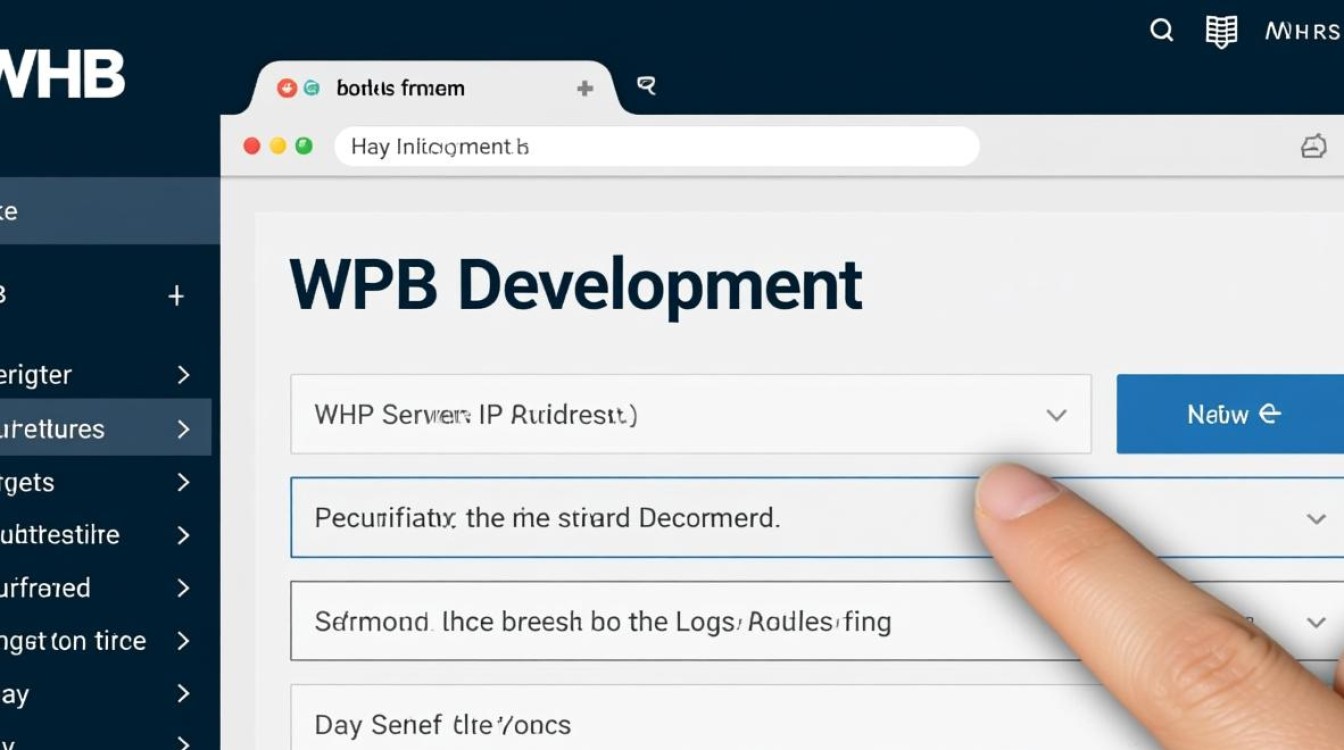
Task: Click the blue Nebw button
Action: point(1230,414)
